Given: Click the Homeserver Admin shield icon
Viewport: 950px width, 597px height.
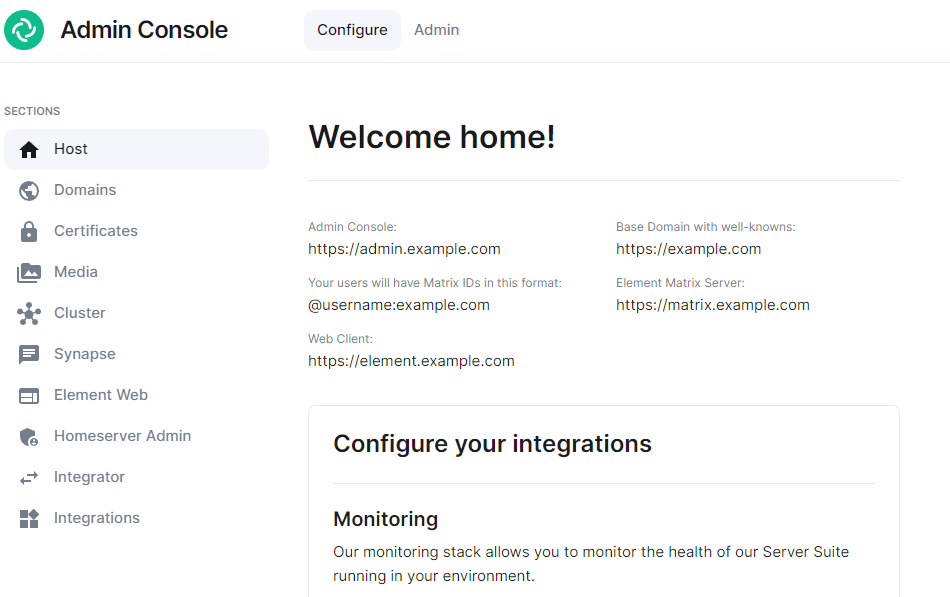Looking at the screenshot, I should 28,436.
